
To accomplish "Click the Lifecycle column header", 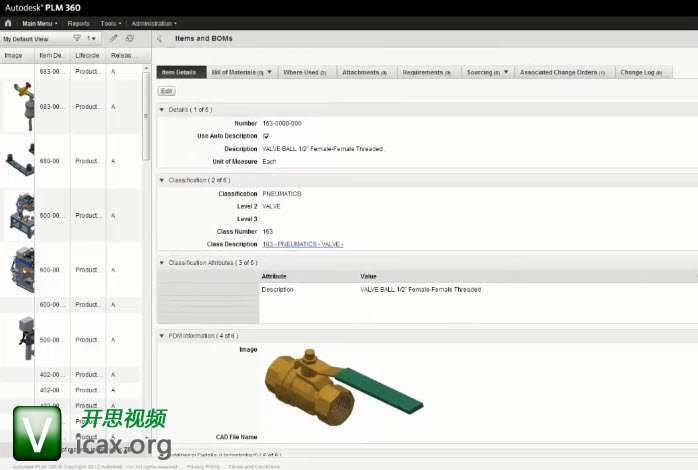I will (88, 55).
